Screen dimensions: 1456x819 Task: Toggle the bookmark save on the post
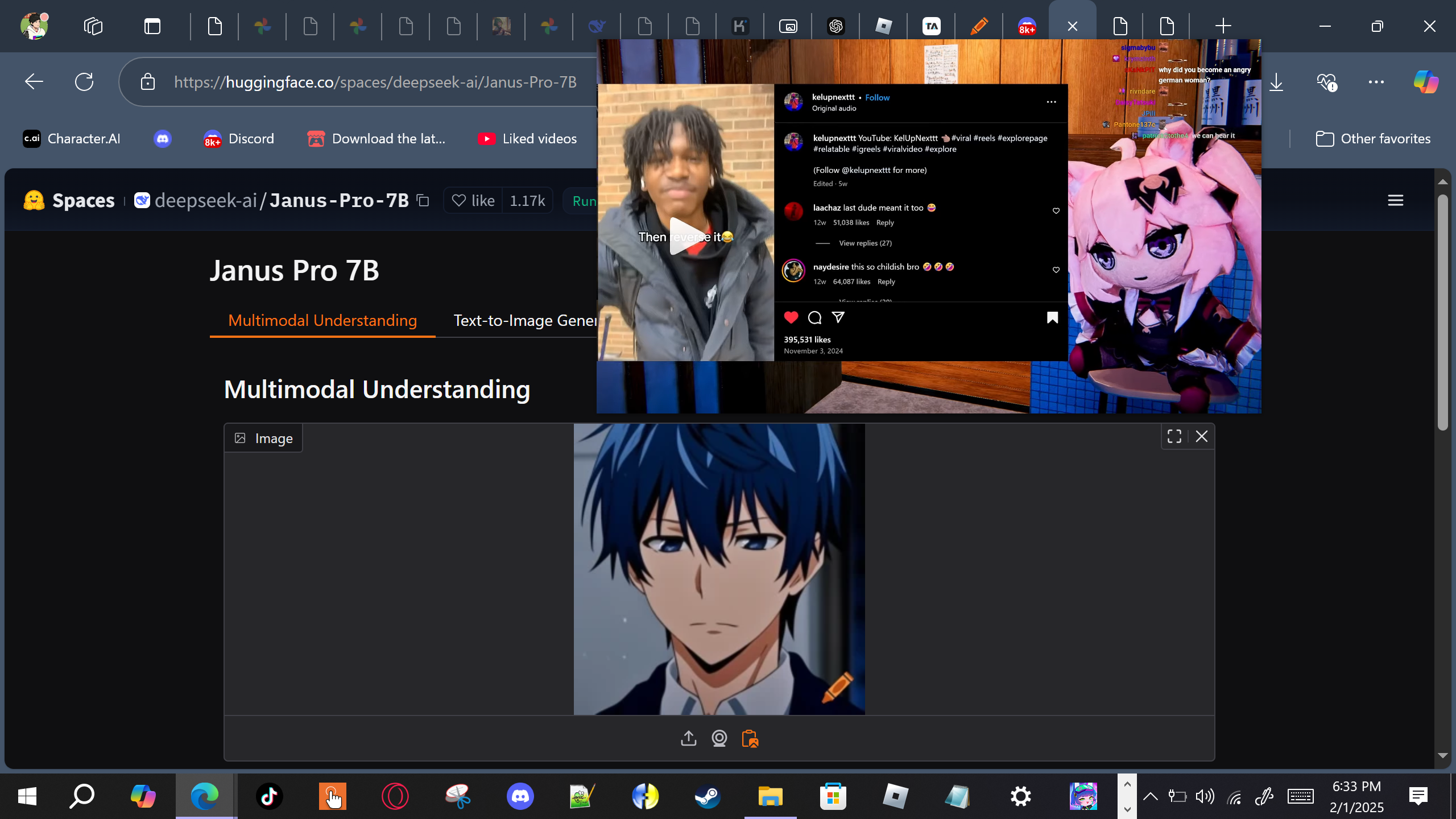click(x=1052, y=317)
